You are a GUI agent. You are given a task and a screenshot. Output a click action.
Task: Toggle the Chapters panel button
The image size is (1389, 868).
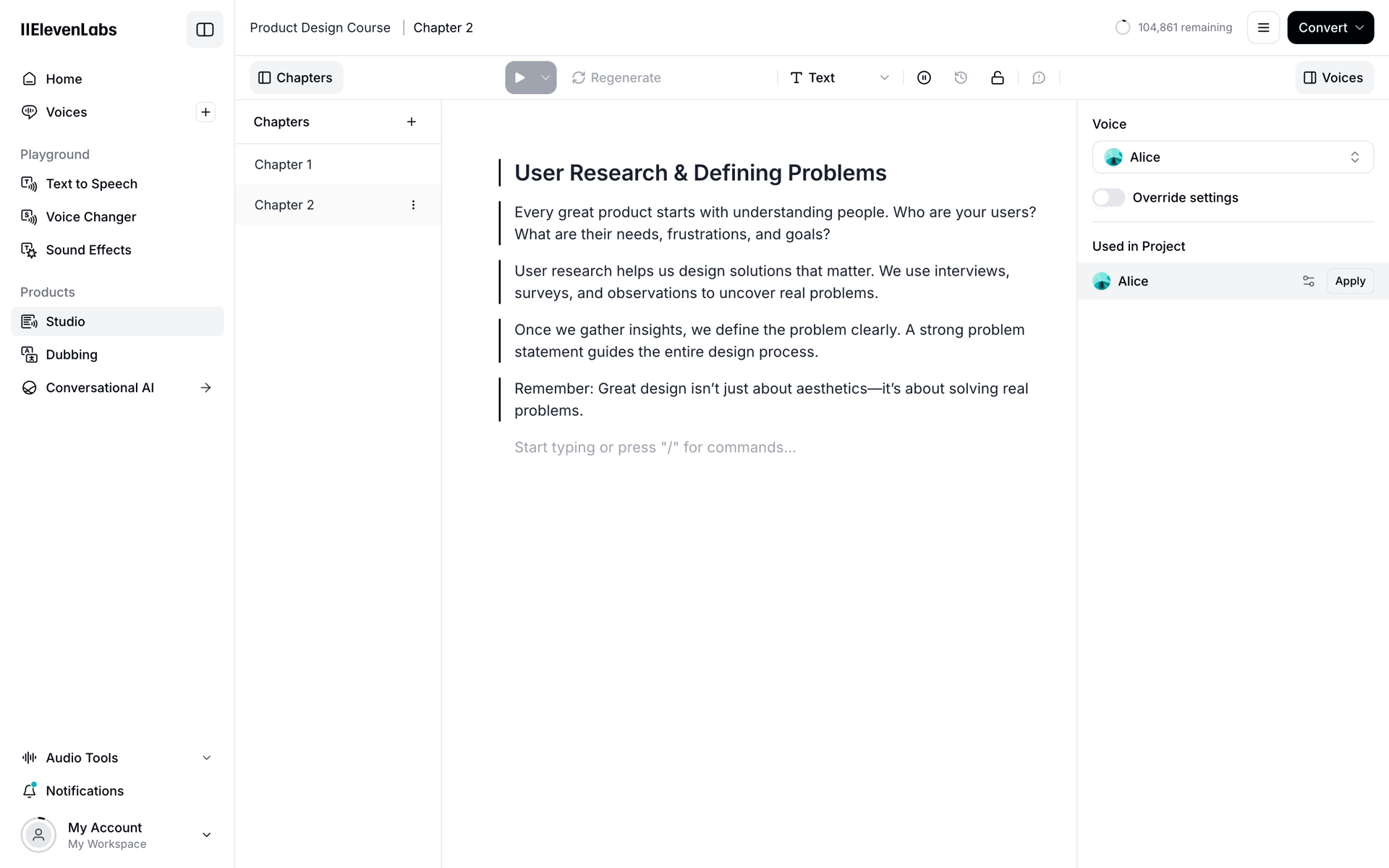pos(296,77)
